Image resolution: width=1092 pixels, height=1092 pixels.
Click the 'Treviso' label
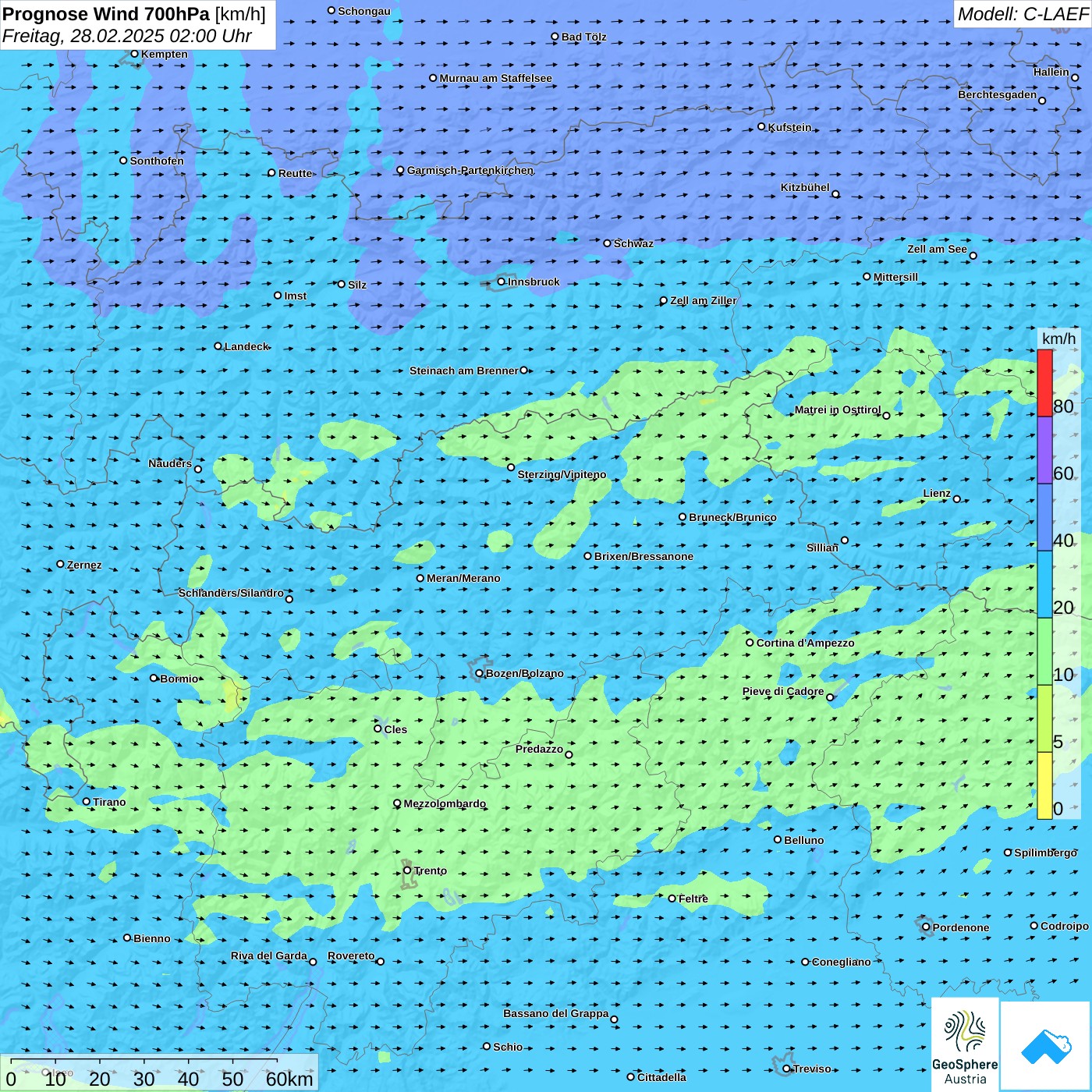(812, 1069)
